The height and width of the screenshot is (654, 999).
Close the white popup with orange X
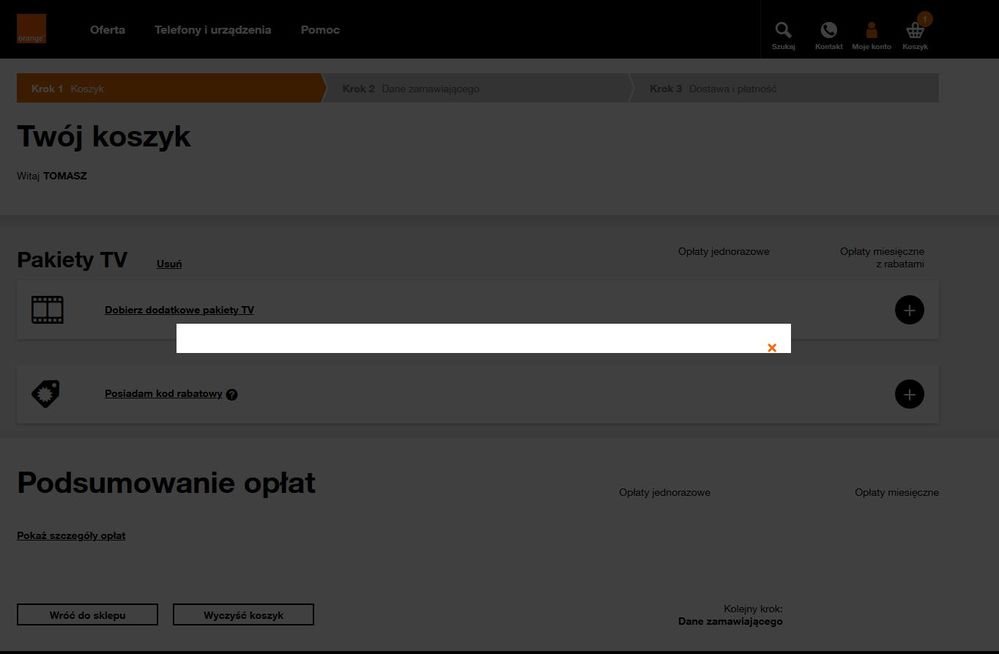(772, 348)
